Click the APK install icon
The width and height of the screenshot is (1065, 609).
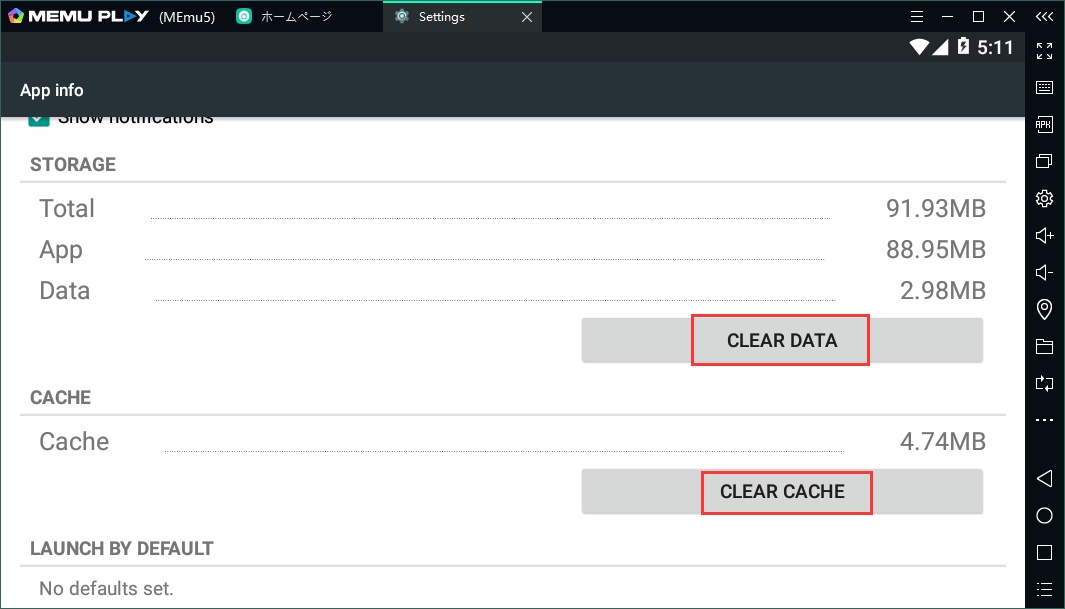click(x=1044, y=124)
